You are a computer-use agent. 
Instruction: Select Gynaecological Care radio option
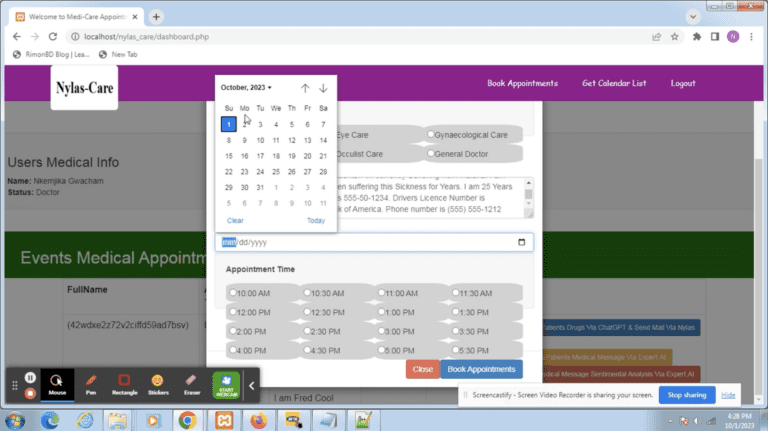click(x=431, y=134)
